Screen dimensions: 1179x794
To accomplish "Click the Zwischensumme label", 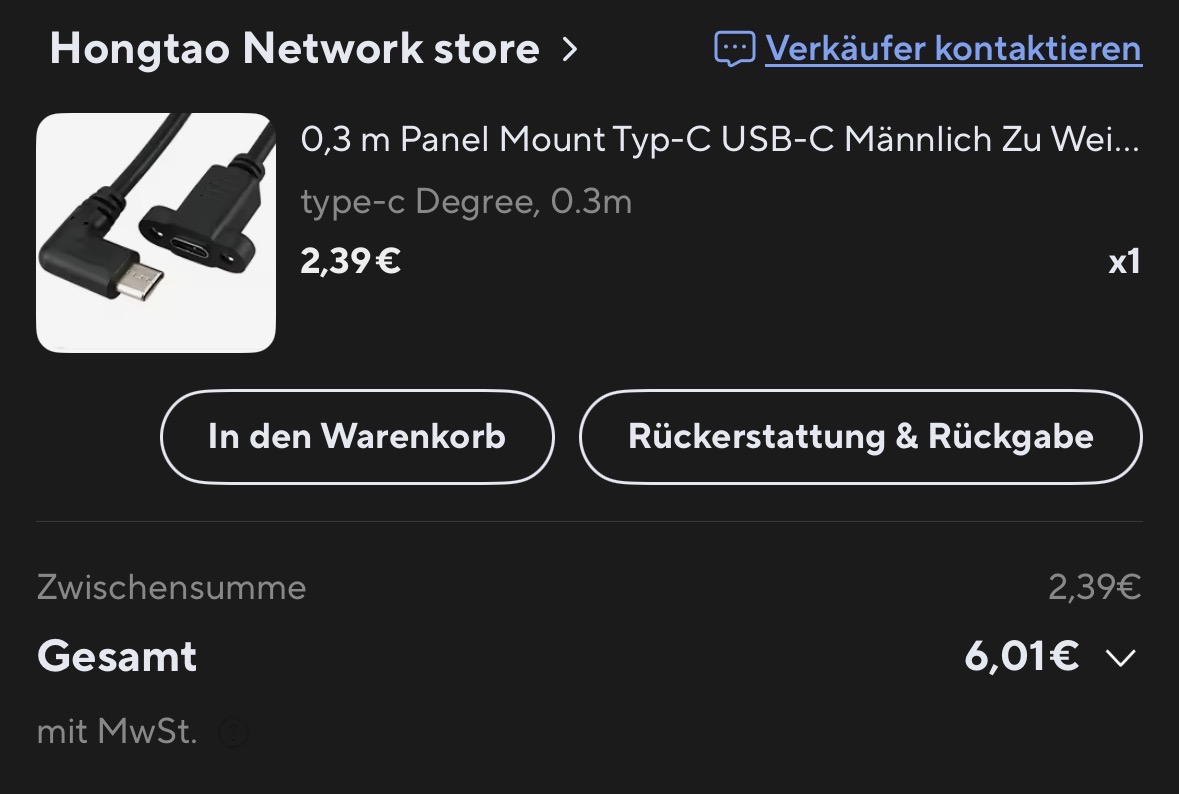I will 171,587.
